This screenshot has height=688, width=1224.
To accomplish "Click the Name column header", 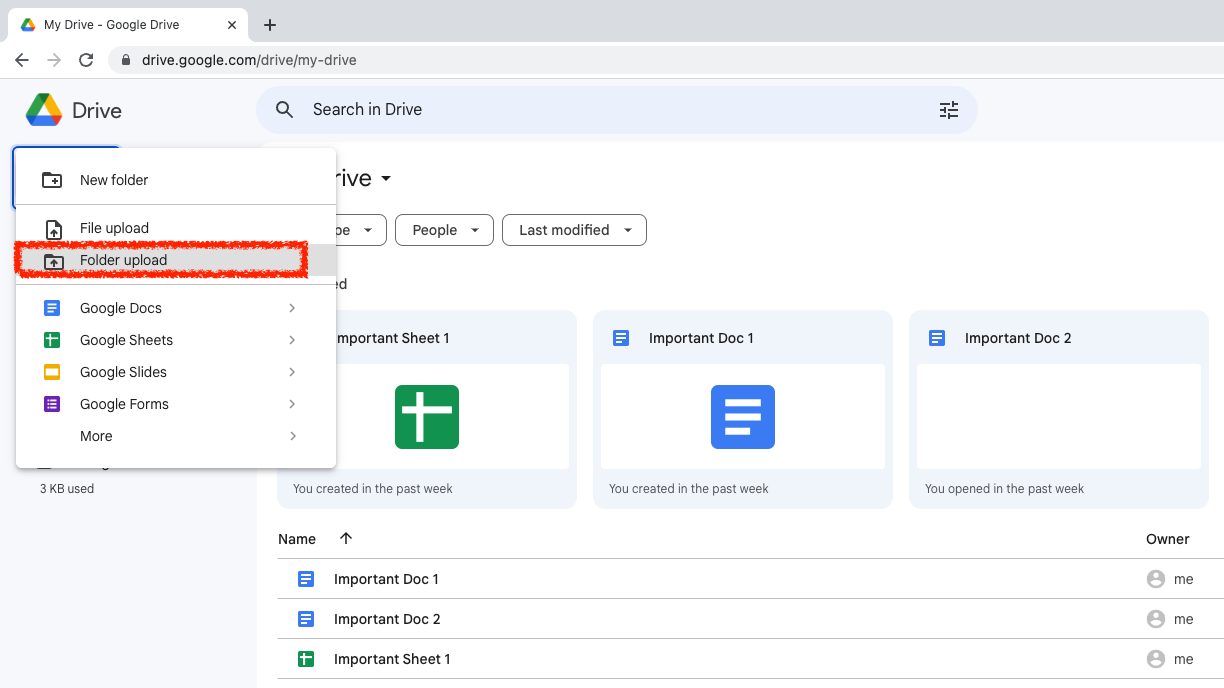I will pos(297,539).
